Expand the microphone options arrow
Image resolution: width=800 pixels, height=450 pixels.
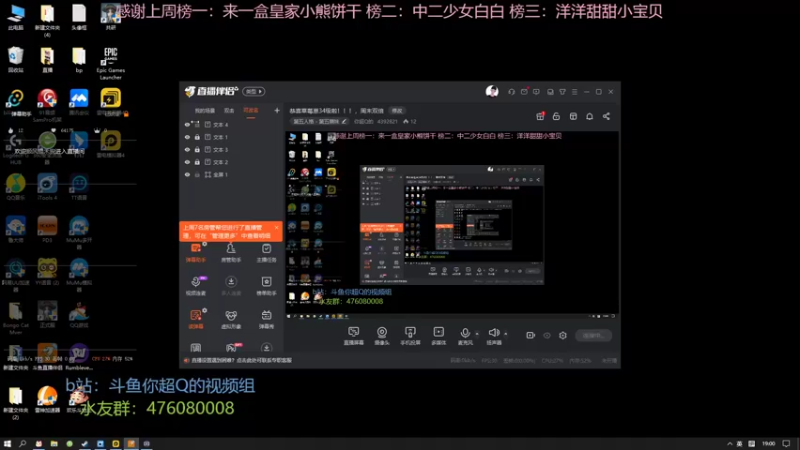point(477,334)
